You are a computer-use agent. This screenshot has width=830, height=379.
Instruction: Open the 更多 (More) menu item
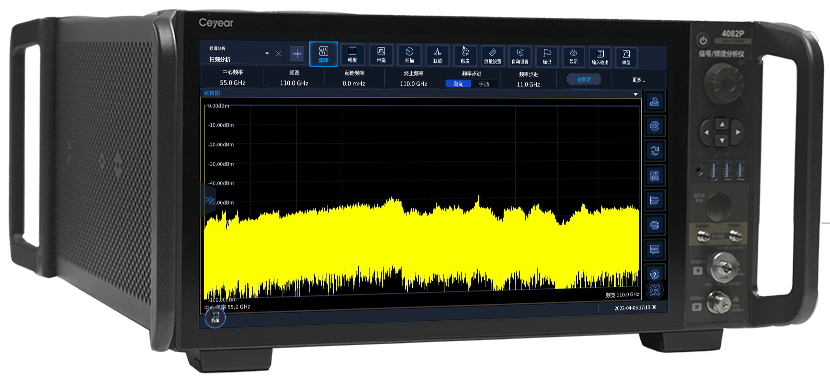point(638,80)
